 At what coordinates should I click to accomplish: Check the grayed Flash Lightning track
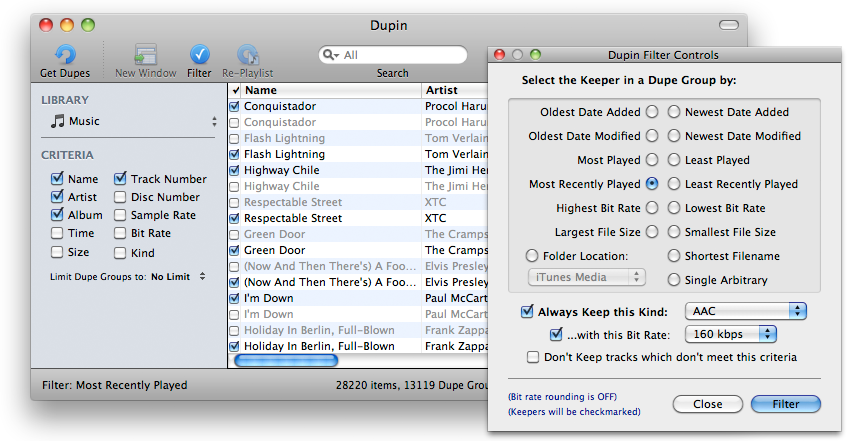coord(234,139)
